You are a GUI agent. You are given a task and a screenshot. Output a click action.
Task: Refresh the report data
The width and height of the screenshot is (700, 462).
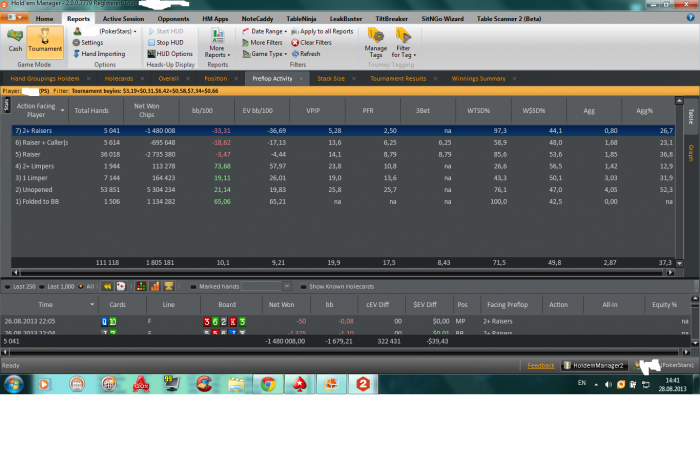(306, 54)
